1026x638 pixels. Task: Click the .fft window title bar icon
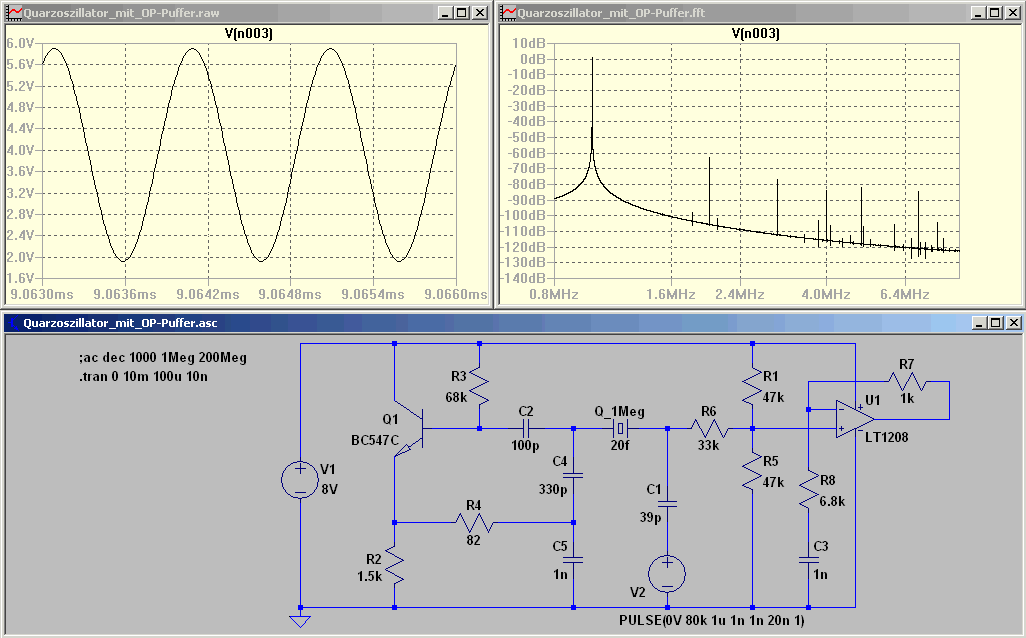click(x=508, y=12)
